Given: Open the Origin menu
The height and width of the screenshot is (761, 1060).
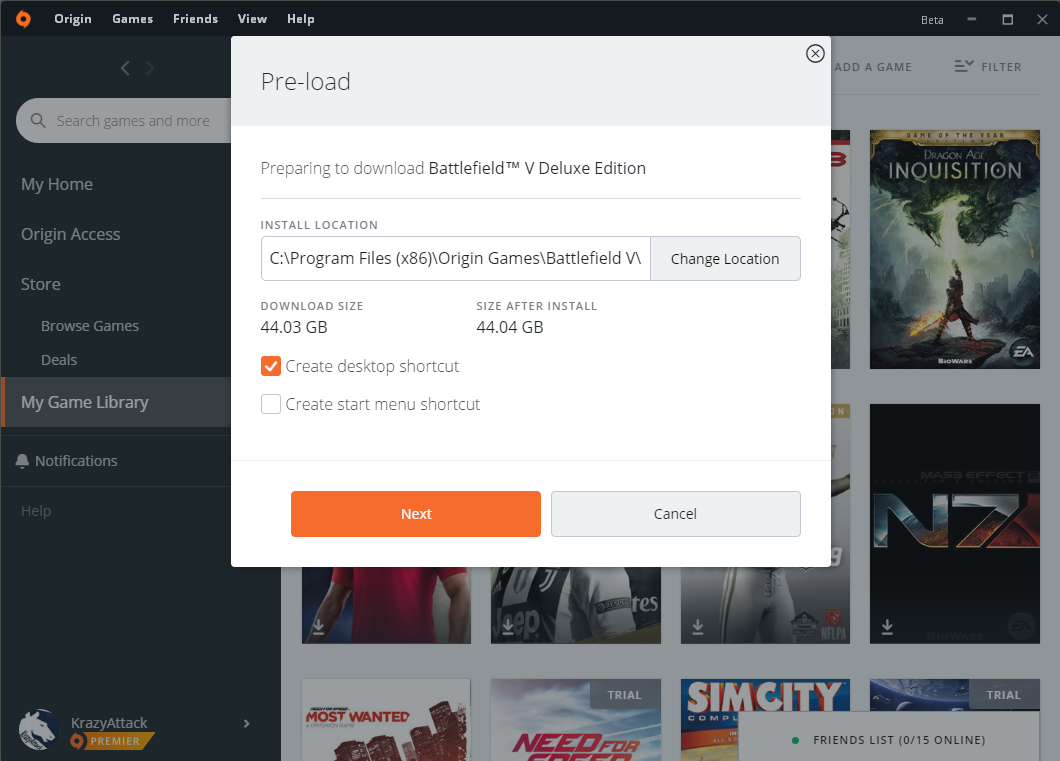Looking at the screenshot, I should coord(73,19).
